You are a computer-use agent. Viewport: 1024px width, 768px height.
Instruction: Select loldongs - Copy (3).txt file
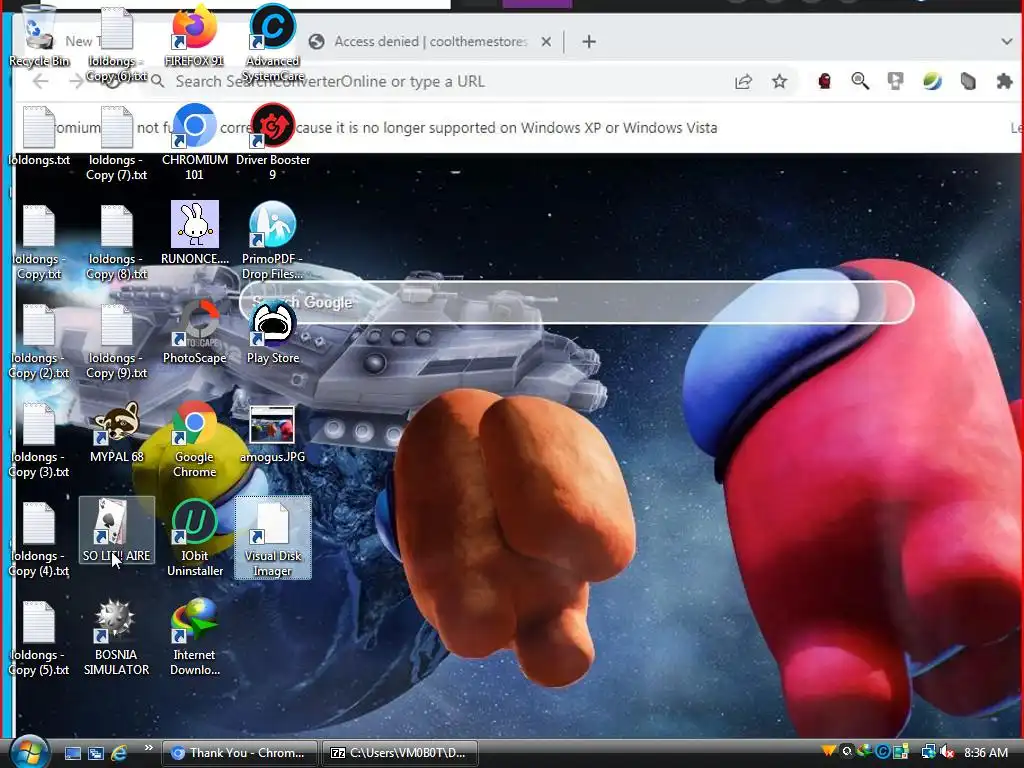click(x=39, y=441)
